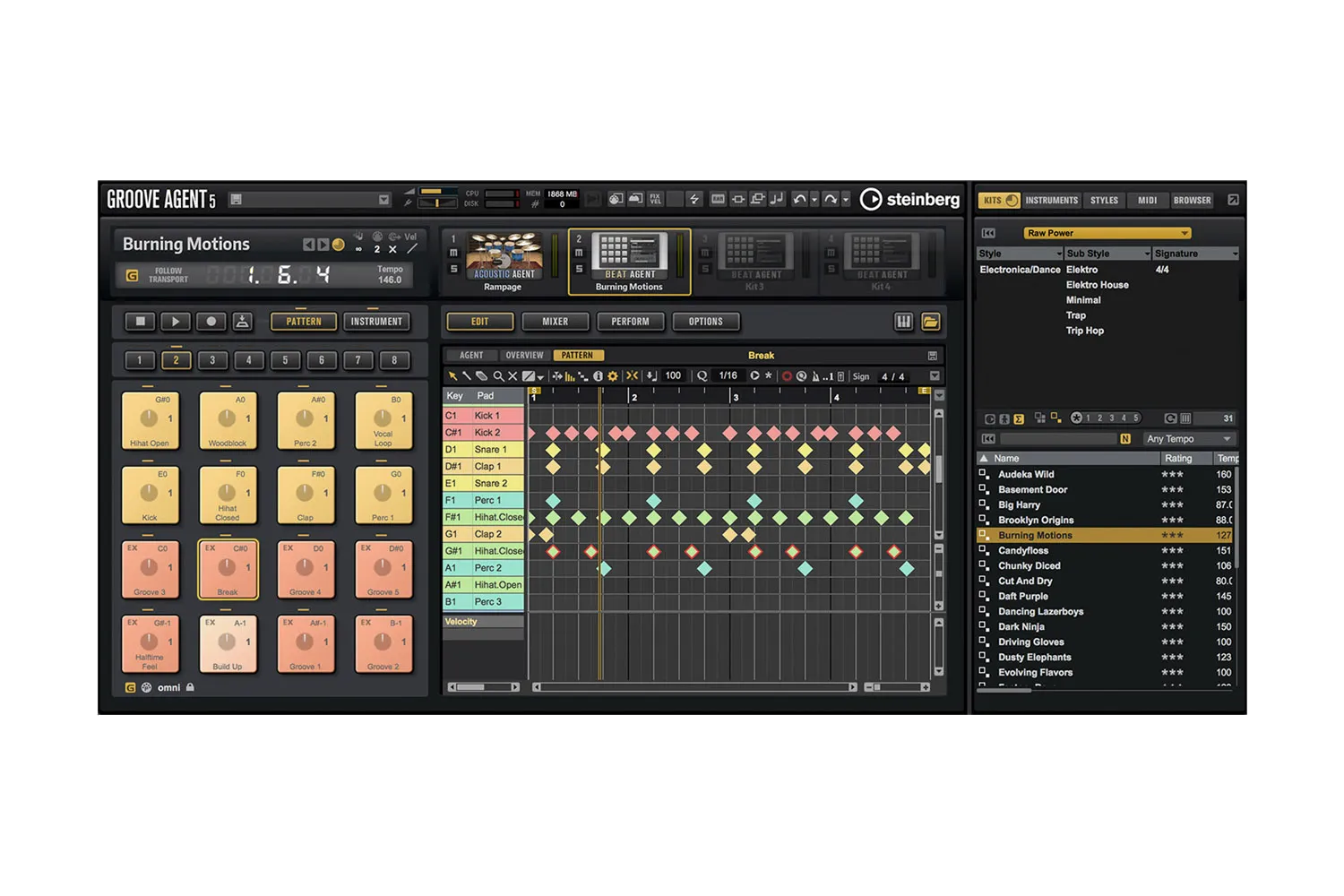Switch to the Agent sub-tab
The height and width of the screenshot is (896, 1344).
pyautogui.click(x=471, y=356)
